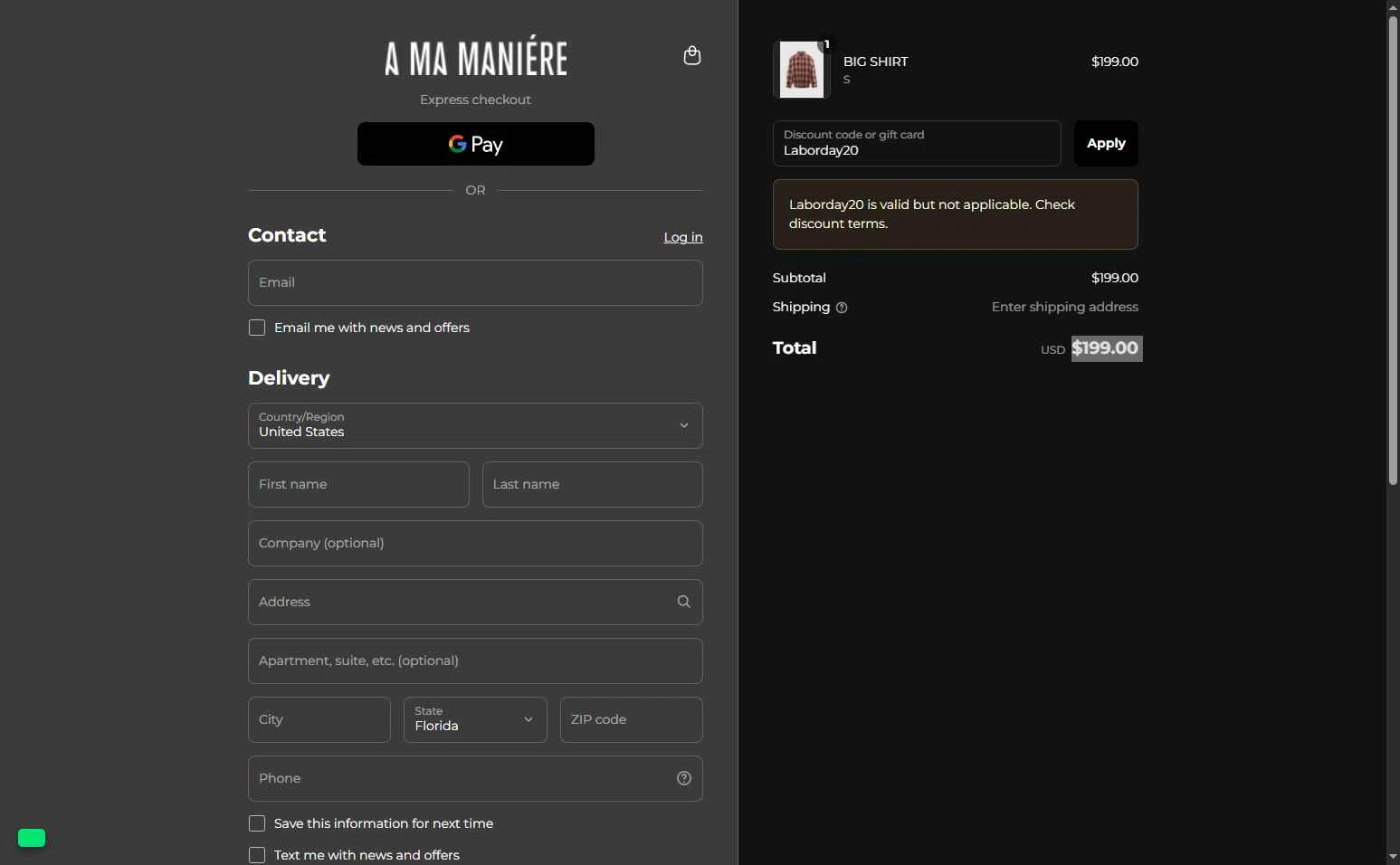This screenshot has width=1400, height=865.
Task: Pay with Google Pay express checkout
Action: [476, 144]
